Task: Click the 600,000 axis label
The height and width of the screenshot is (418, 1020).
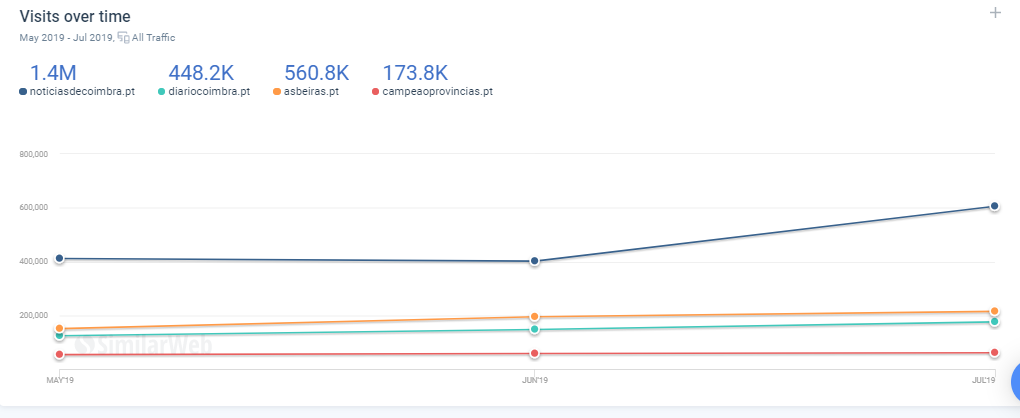Action: 36,207
